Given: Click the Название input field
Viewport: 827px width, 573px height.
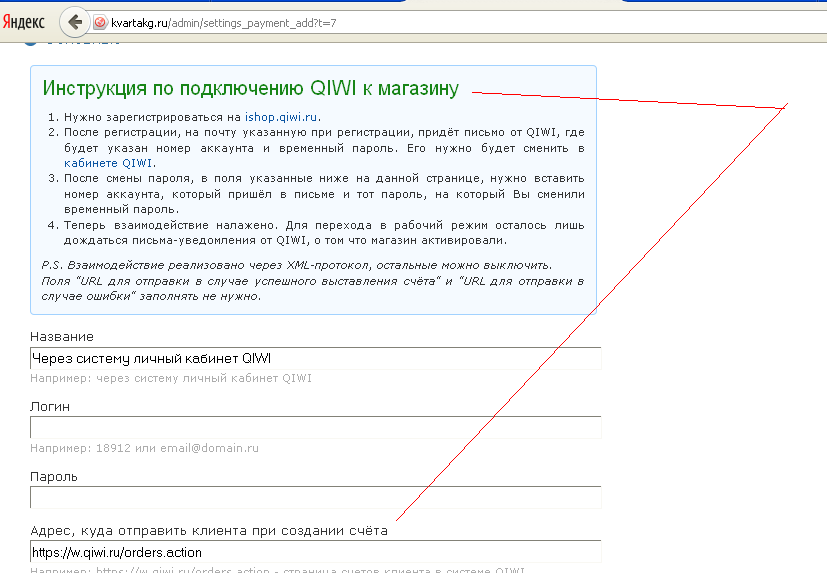Looking at the screenshot, I should 315,358.
